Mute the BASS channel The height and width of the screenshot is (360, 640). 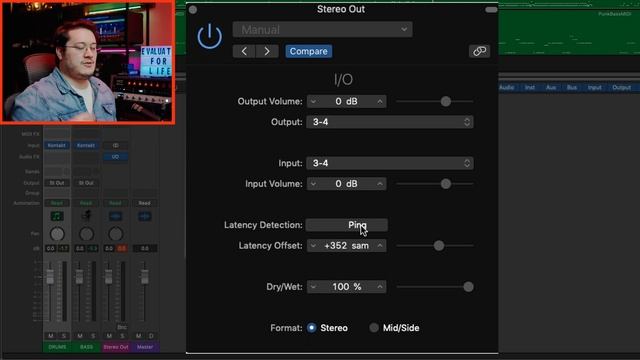pyautogui.click(x=80, y=336)
